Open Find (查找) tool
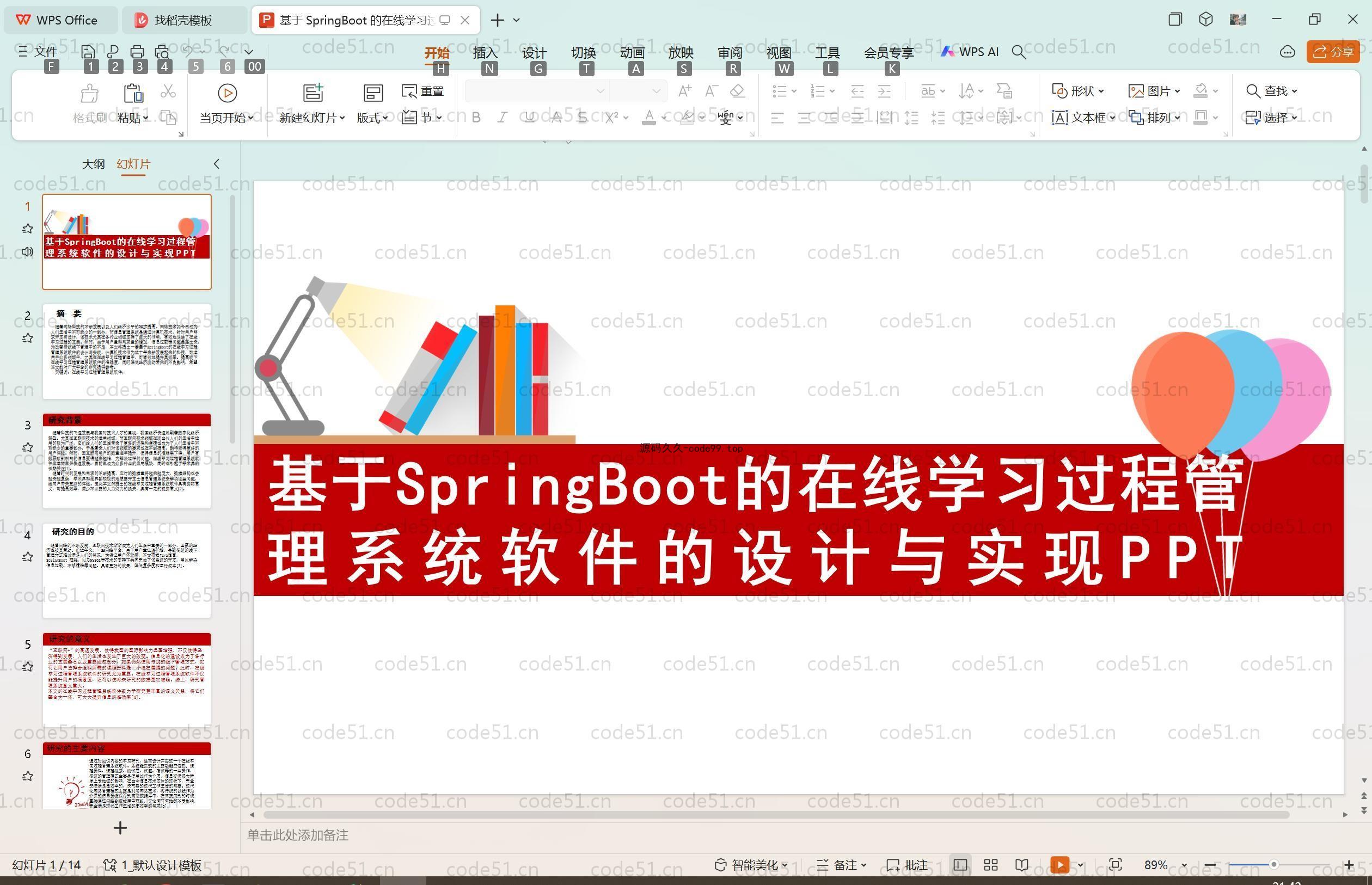This screenshot has height=885, width=1372. click(x=1271, y=91)
